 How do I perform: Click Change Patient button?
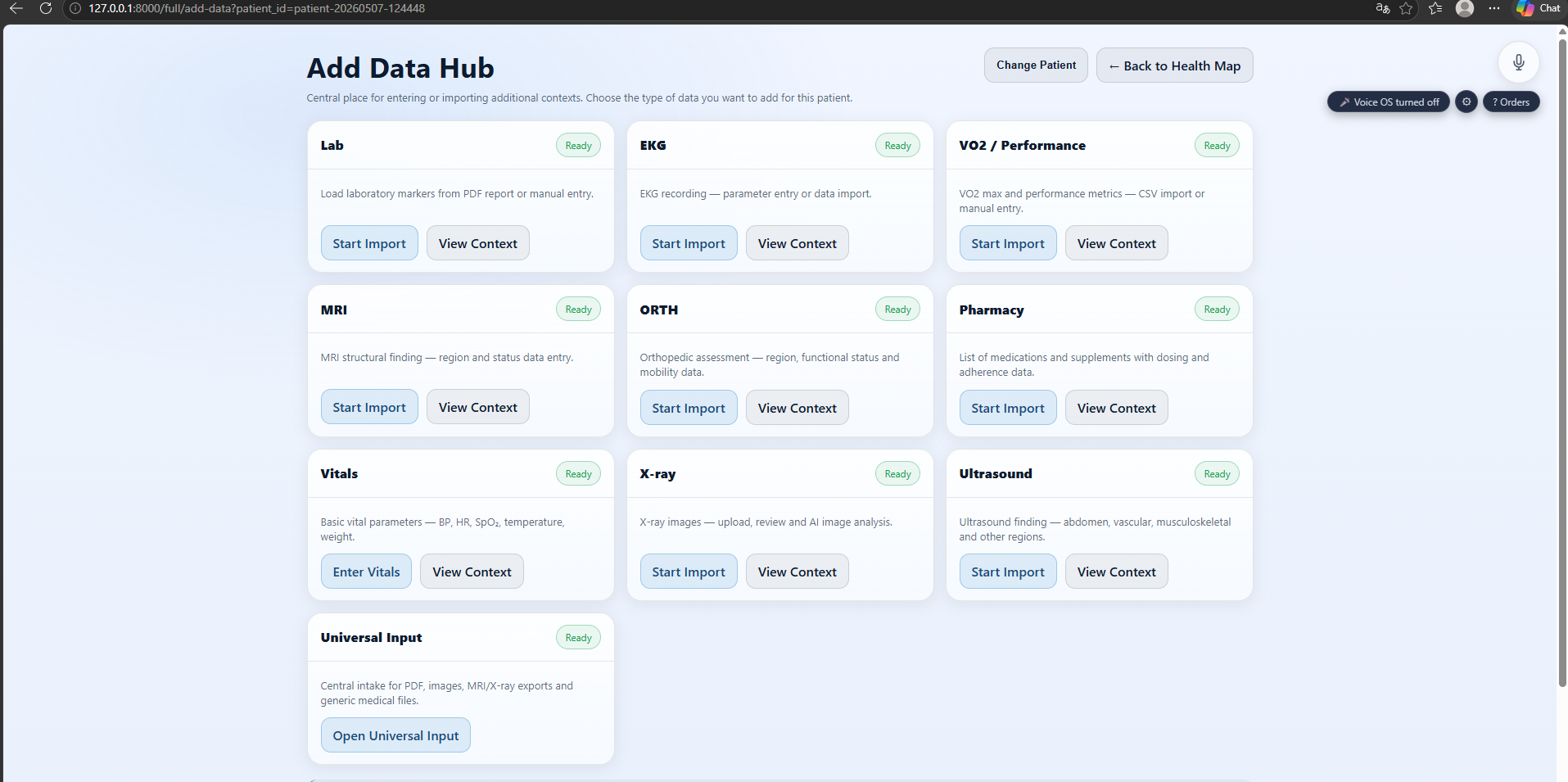pyautogui.click(x=1036, y=66)
